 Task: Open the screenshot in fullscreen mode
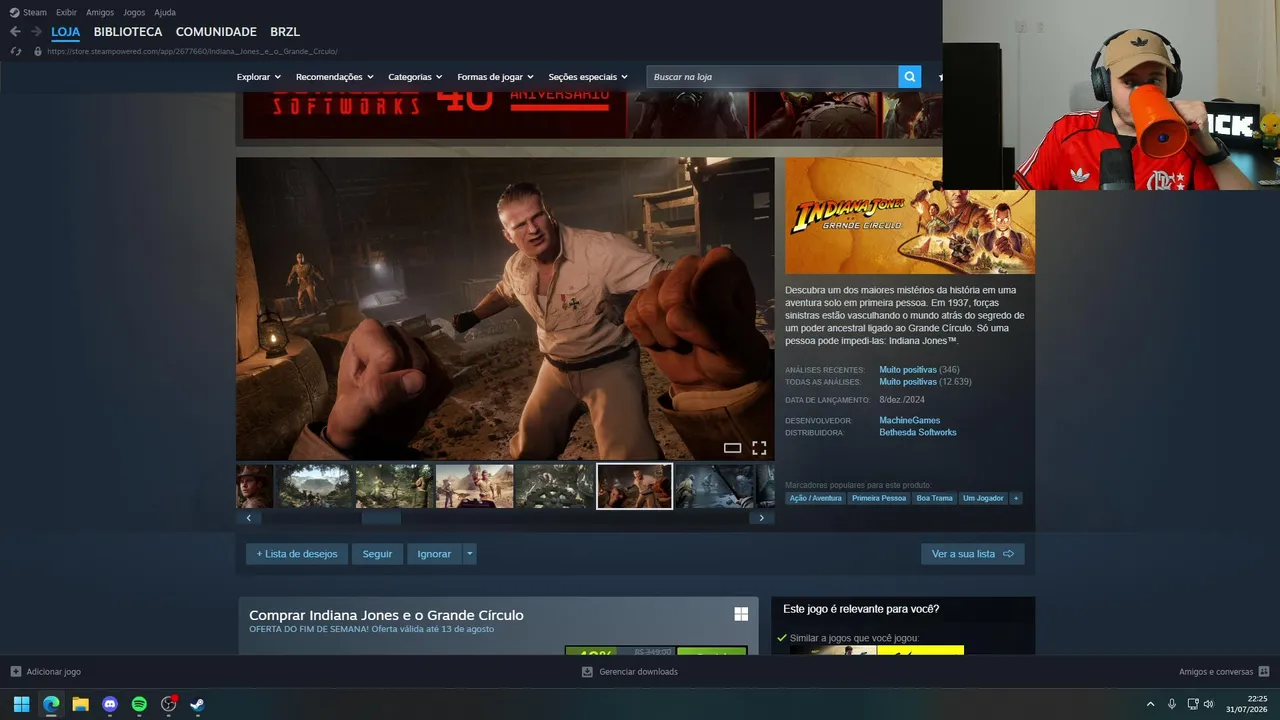point(759,448)
